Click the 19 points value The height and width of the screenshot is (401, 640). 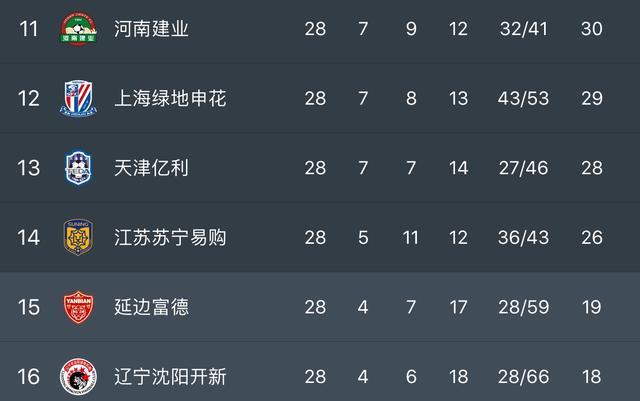click(591, 307)
